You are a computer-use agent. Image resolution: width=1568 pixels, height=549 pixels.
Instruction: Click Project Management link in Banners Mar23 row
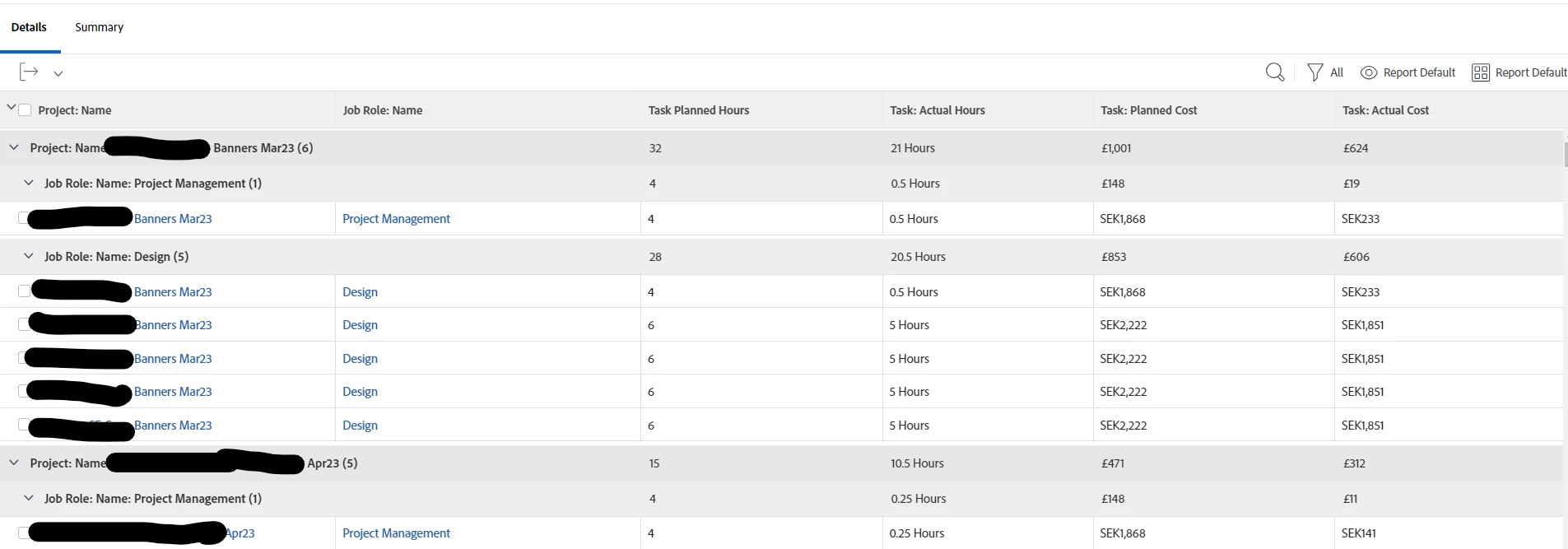click(396, 219)
